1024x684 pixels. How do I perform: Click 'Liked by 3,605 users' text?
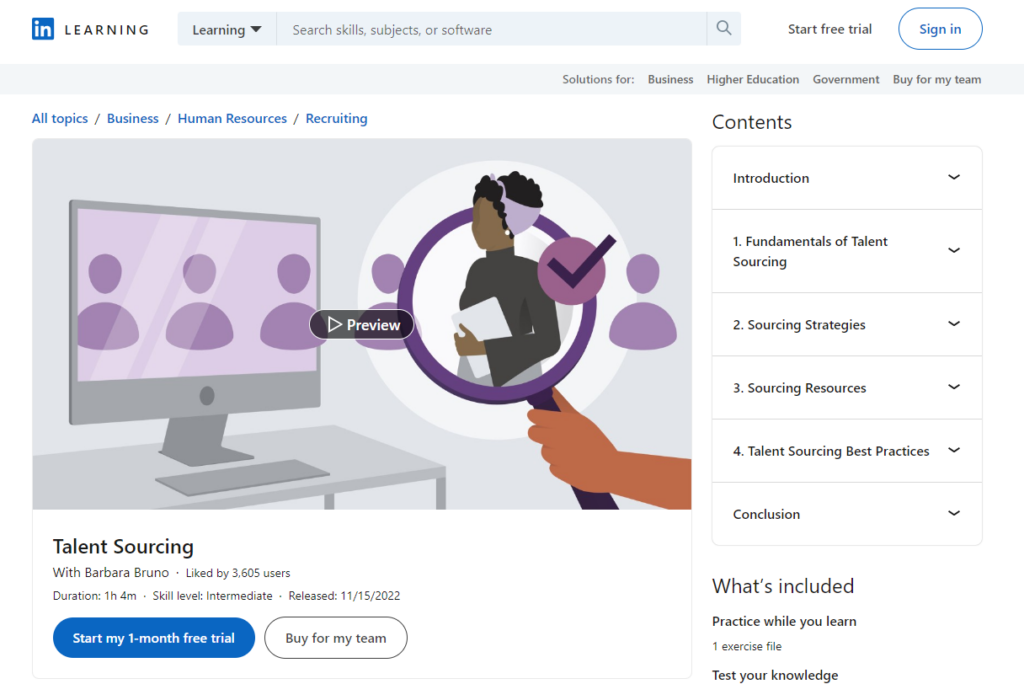tap(238, 573)
